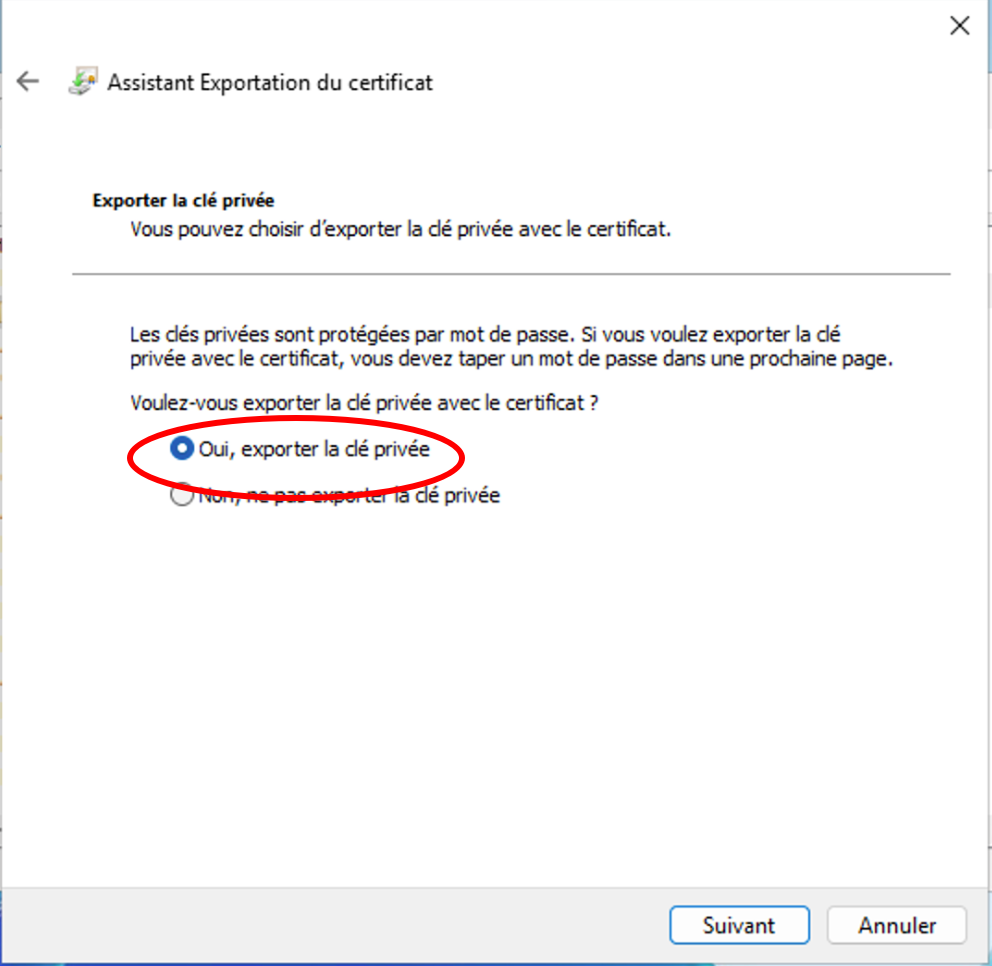992x966 pixels.
Task: Click the 'vous devez taper un mot de passe' line
Action: (511, 359)
